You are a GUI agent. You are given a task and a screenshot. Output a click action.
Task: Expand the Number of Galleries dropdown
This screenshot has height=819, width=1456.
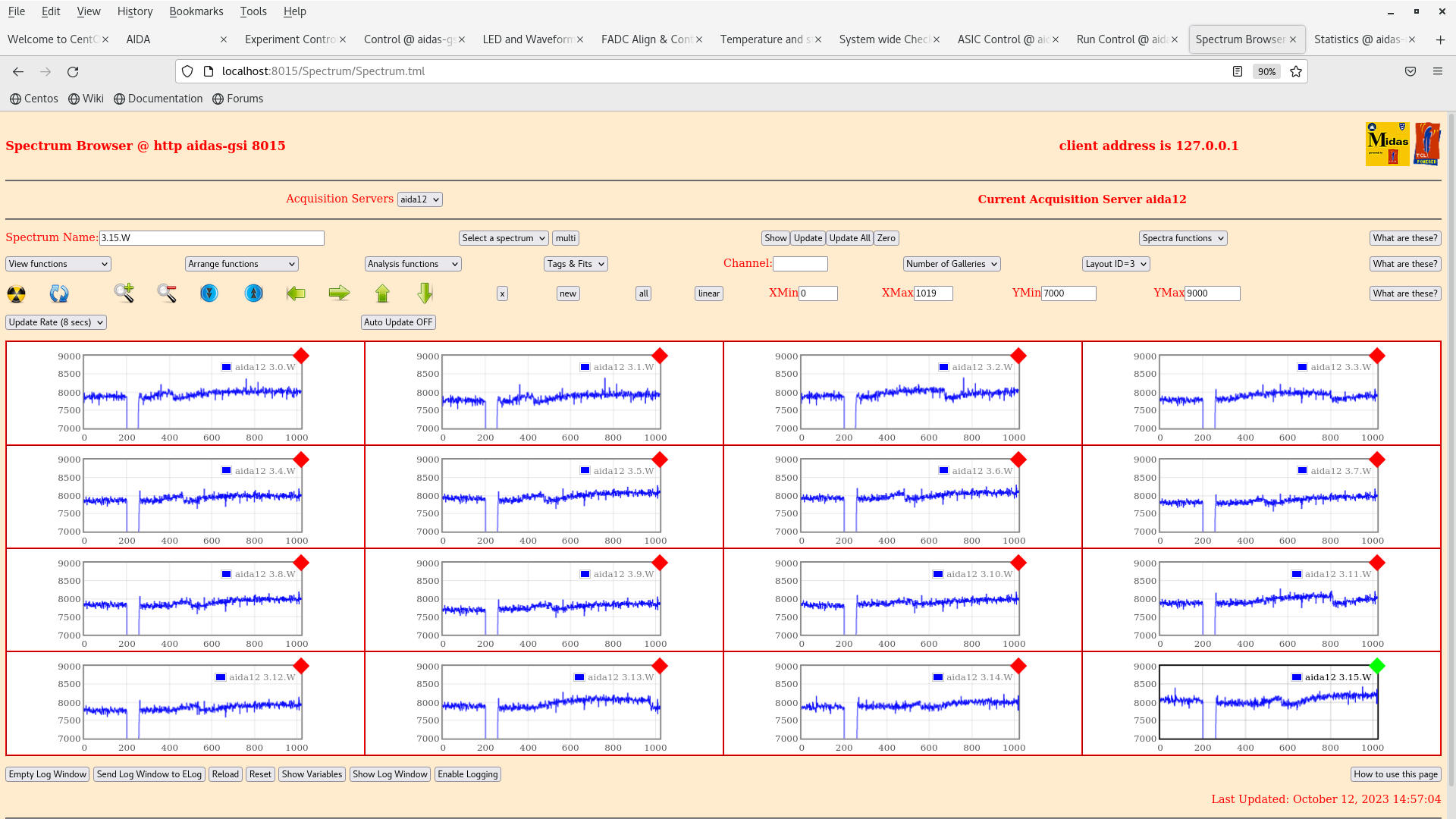click(951, 264)
